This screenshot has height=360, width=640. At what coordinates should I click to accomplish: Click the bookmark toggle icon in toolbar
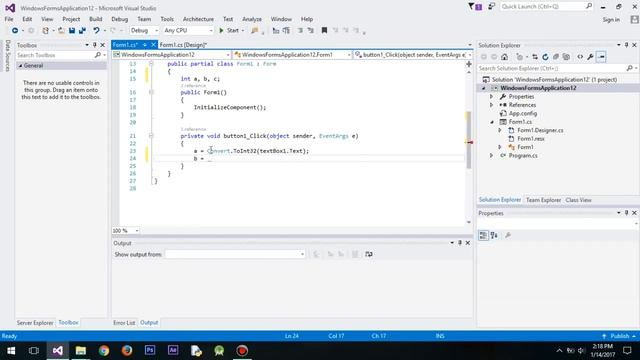click(x=324, y=31)
